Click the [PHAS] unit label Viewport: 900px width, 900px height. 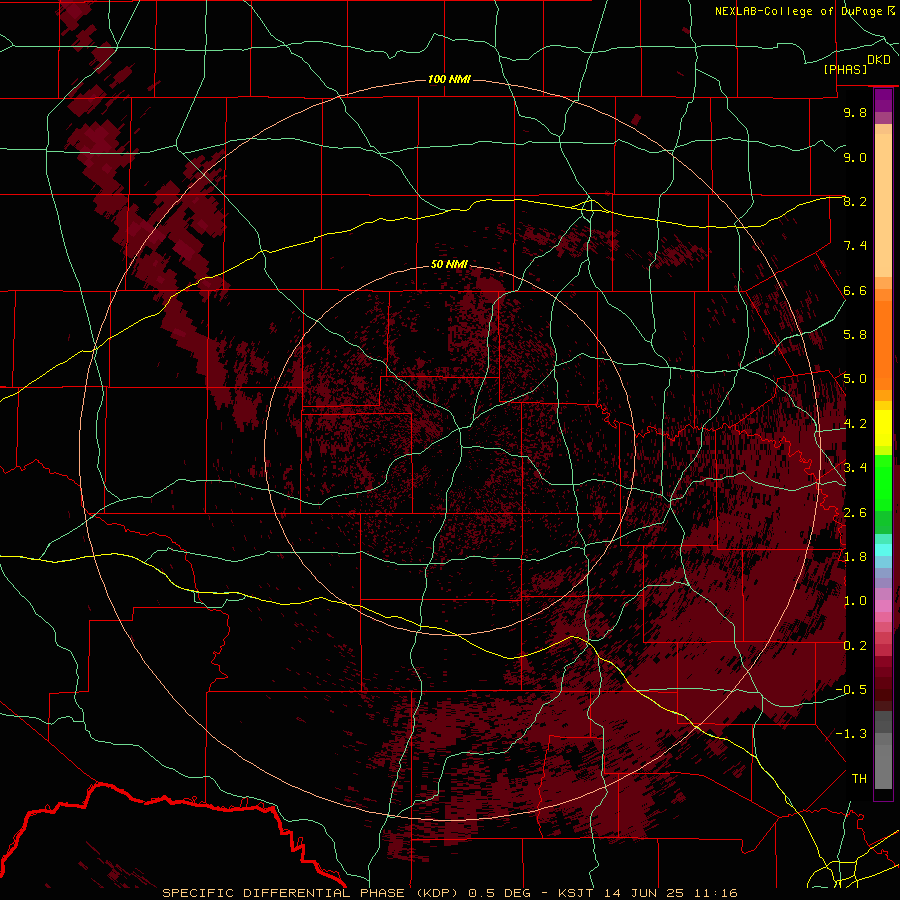click(x=845, y=69)
